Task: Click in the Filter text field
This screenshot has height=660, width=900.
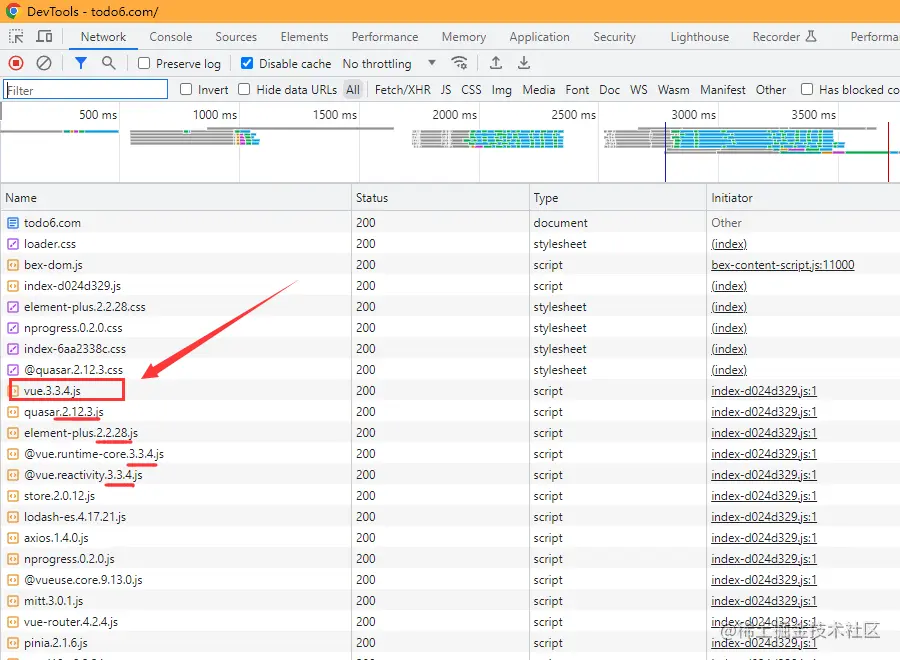Action: [86, 90]
